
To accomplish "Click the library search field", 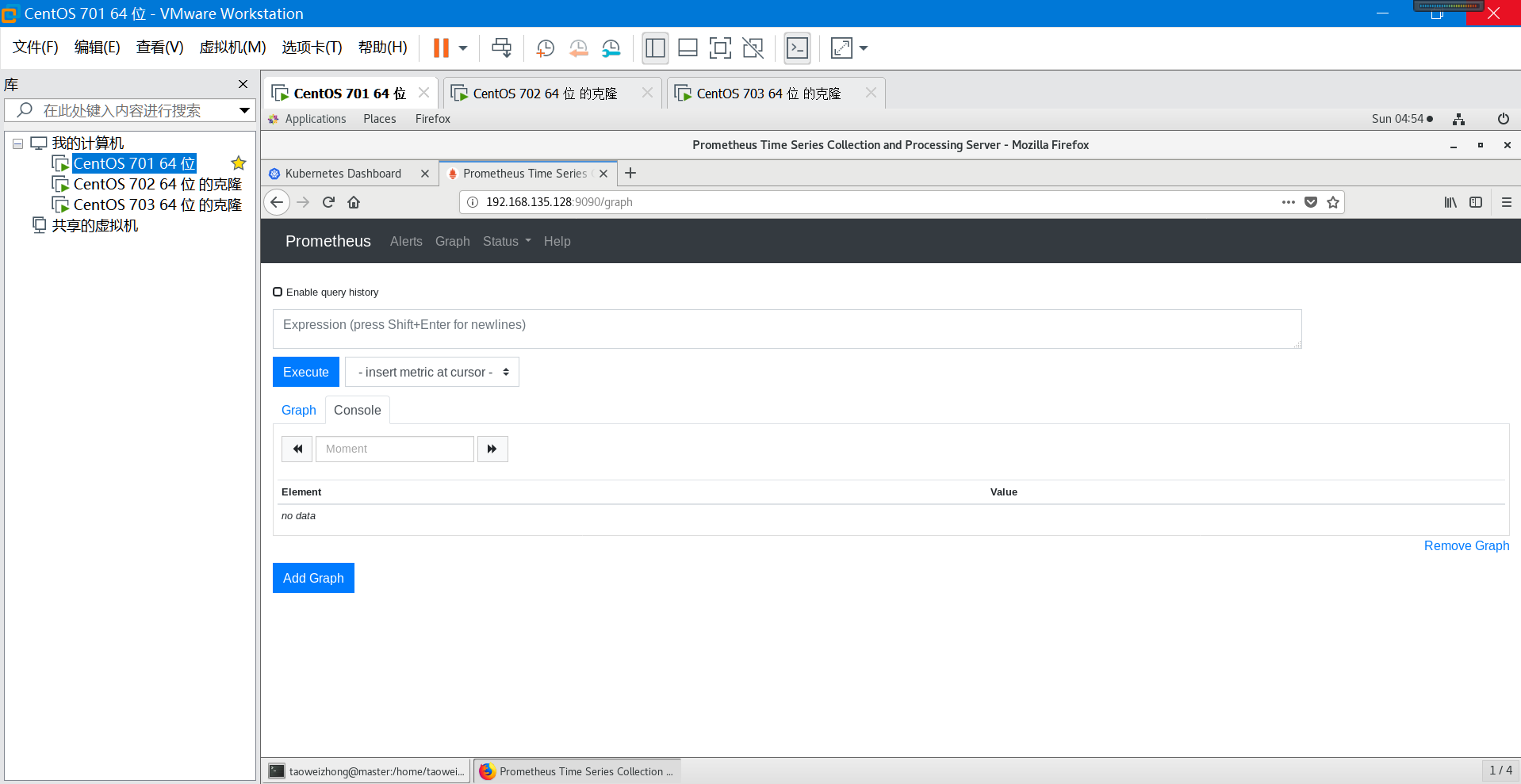I will pyautogui.click(x=128, y=110).
